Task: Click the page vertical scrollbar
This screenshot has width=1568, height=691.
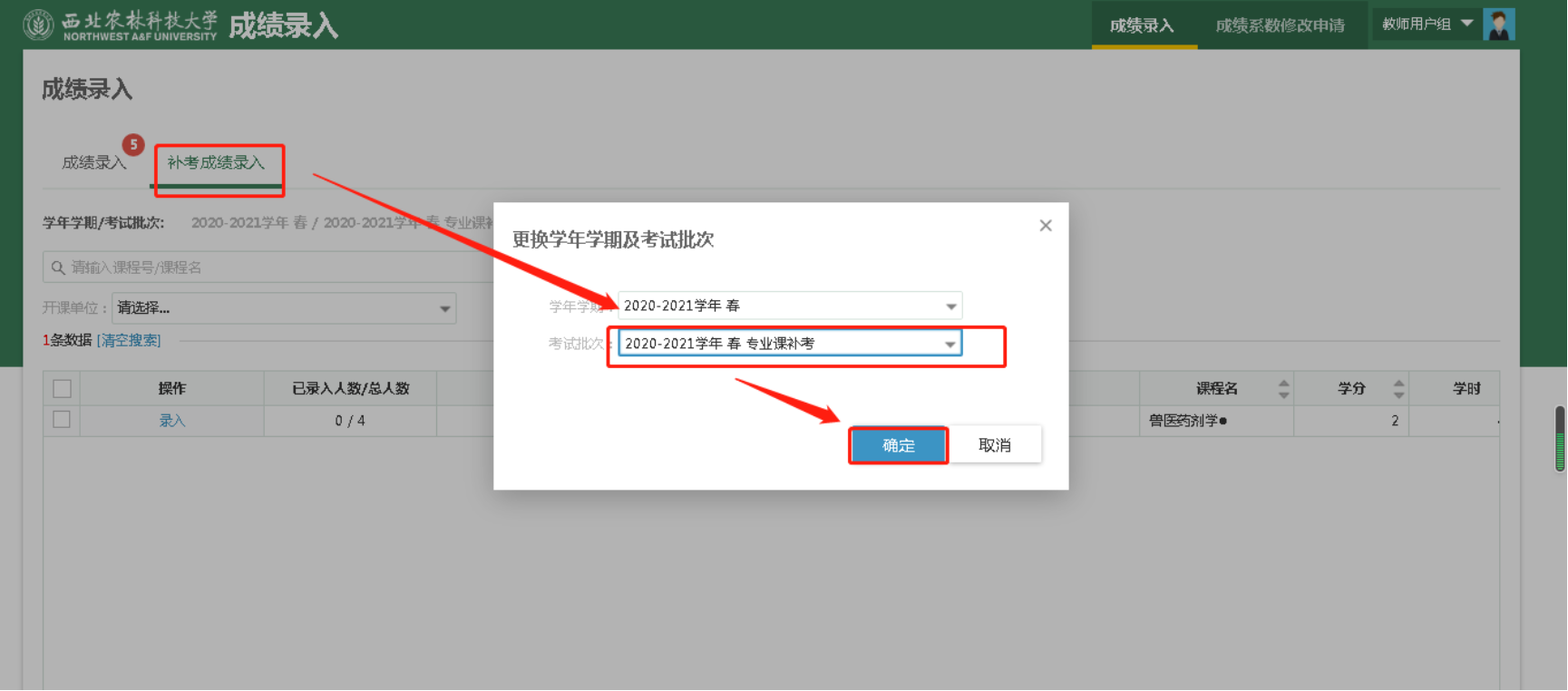Action: [1560, 439]
